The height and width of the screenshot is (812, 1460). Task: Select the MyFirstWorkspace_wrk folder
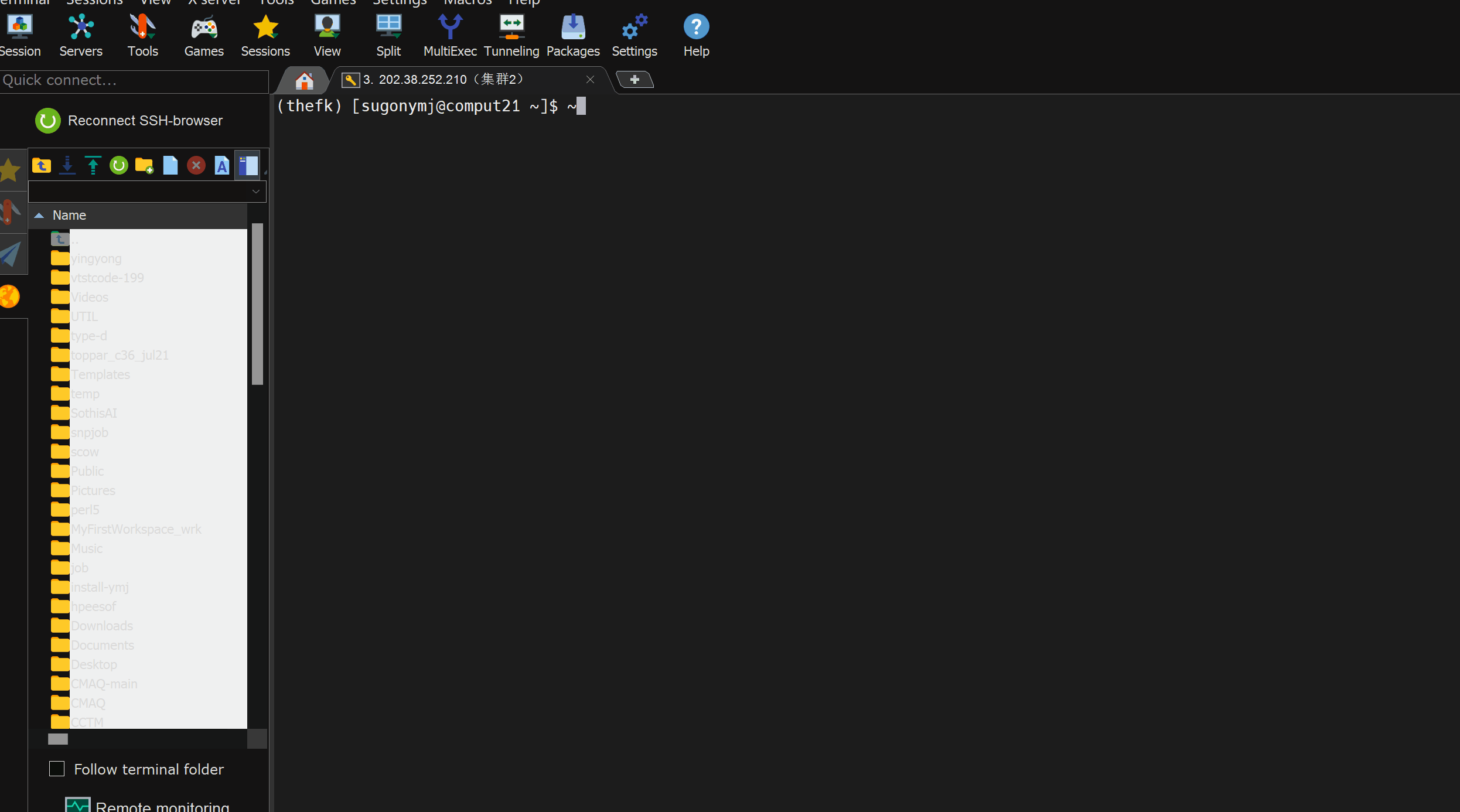coord(126,529)
